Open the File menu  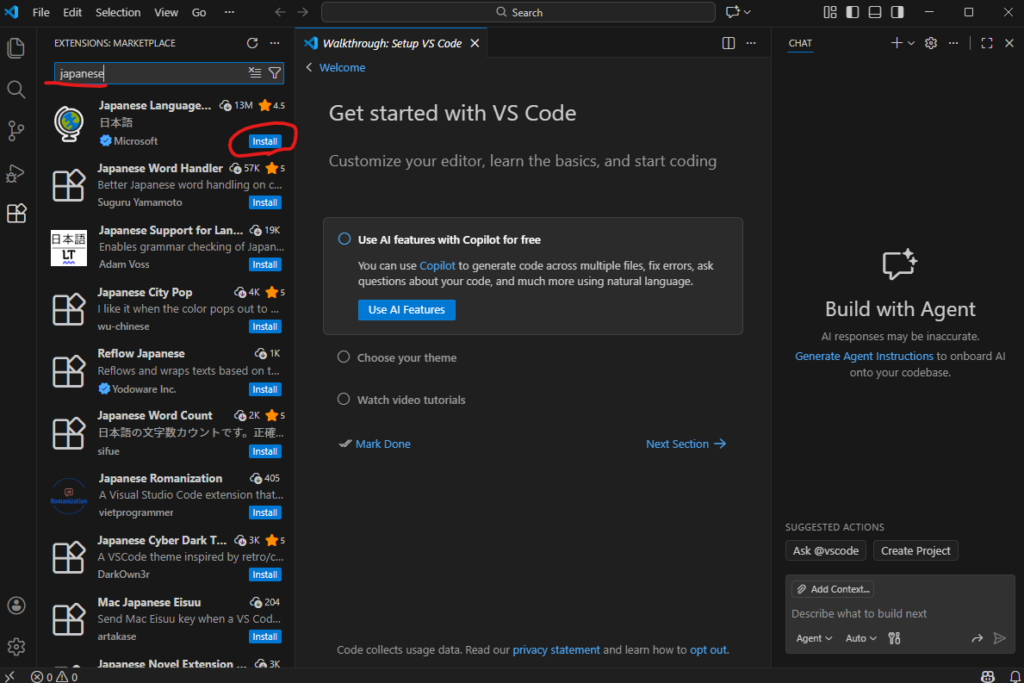pyautogui.click(x=41, y=12)
